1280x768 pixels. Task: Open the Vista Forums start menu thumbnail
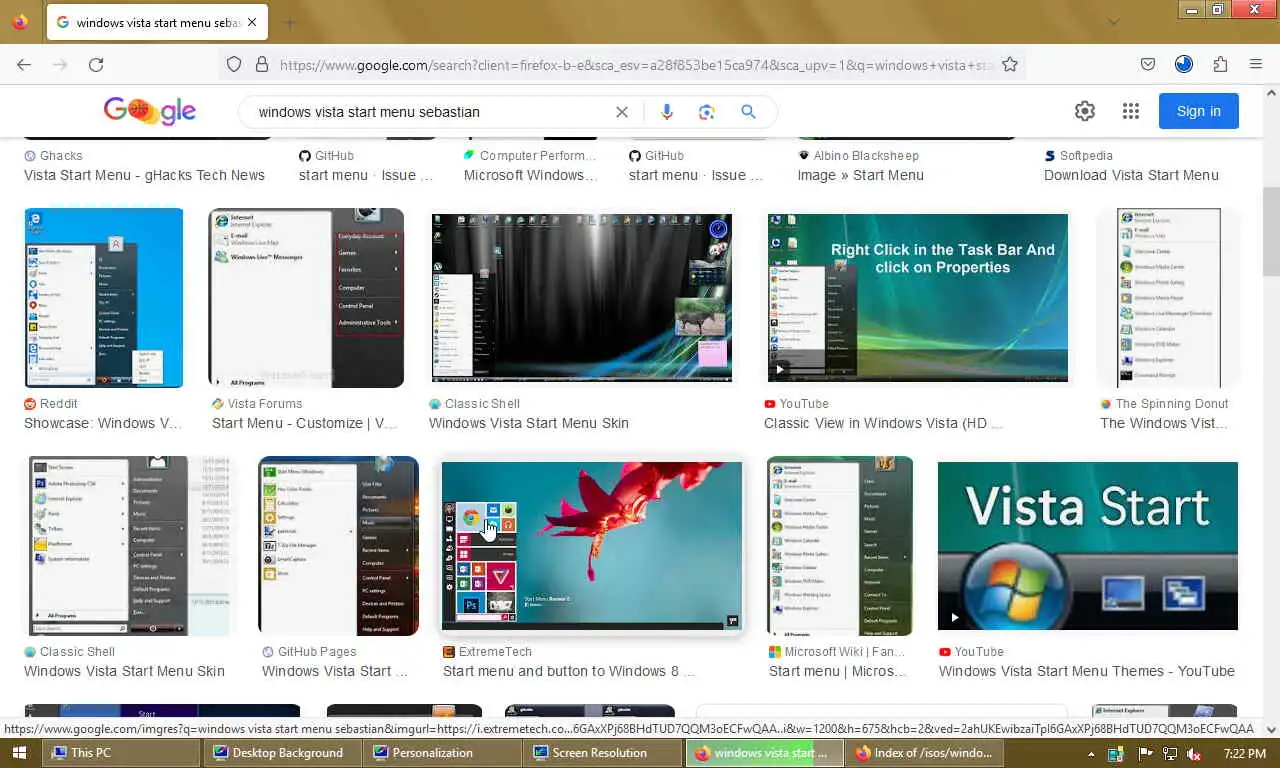pos(306,298)
